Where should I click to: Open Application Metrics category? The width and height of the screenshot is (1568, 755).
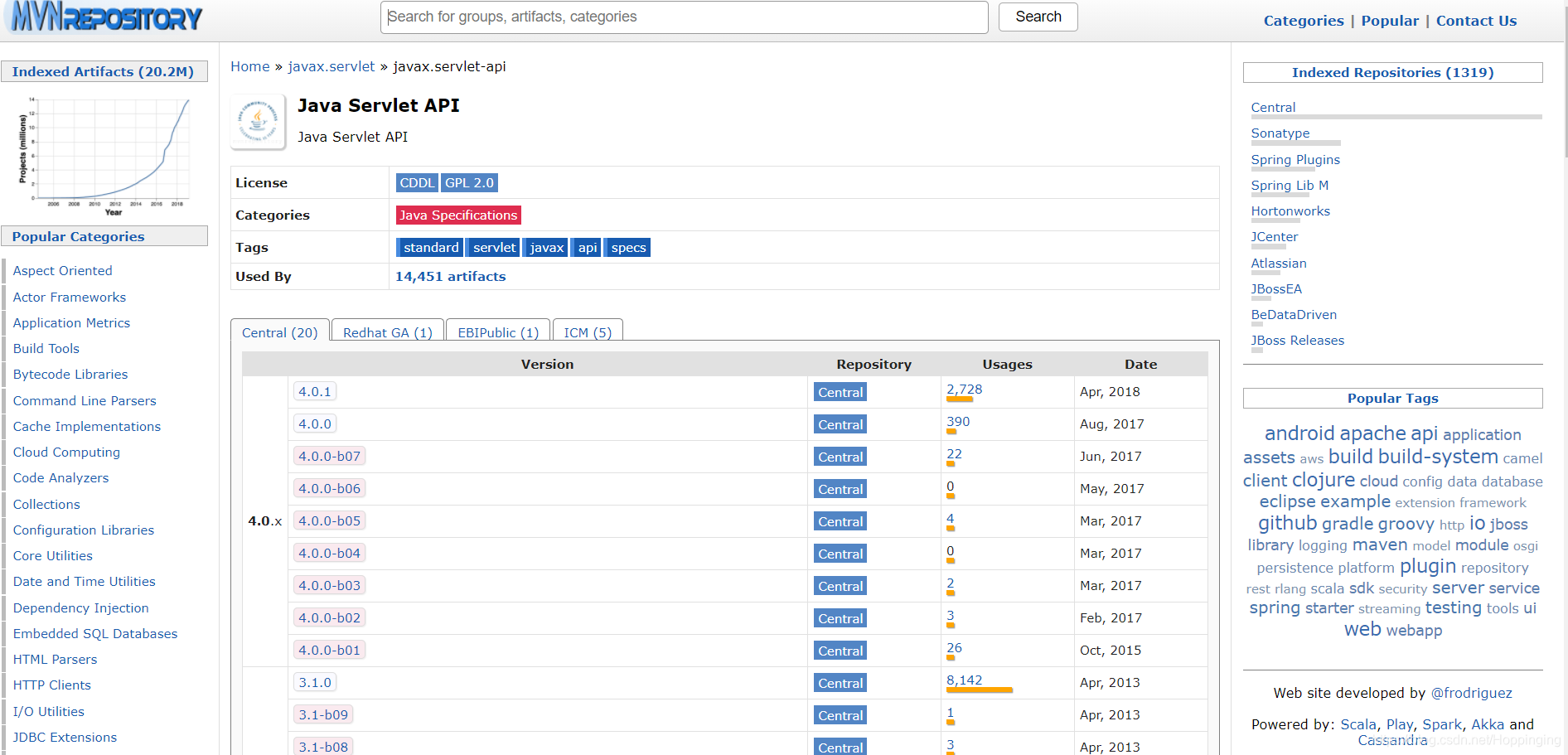tap(71, 322)
